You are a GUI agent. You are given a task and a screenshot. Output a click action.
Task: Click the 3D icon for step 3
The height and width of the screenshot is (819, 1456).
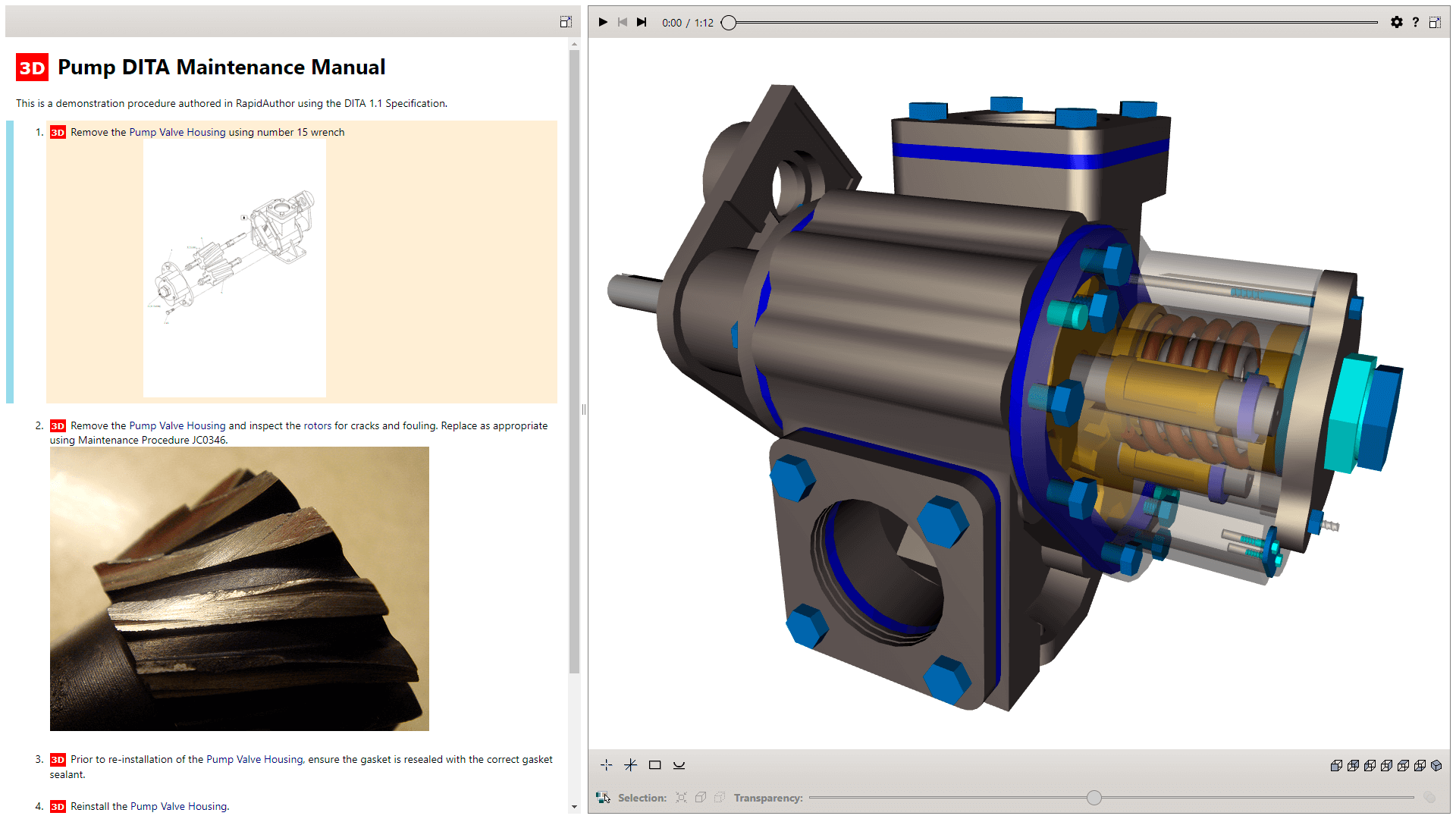[x=58, y=760]
